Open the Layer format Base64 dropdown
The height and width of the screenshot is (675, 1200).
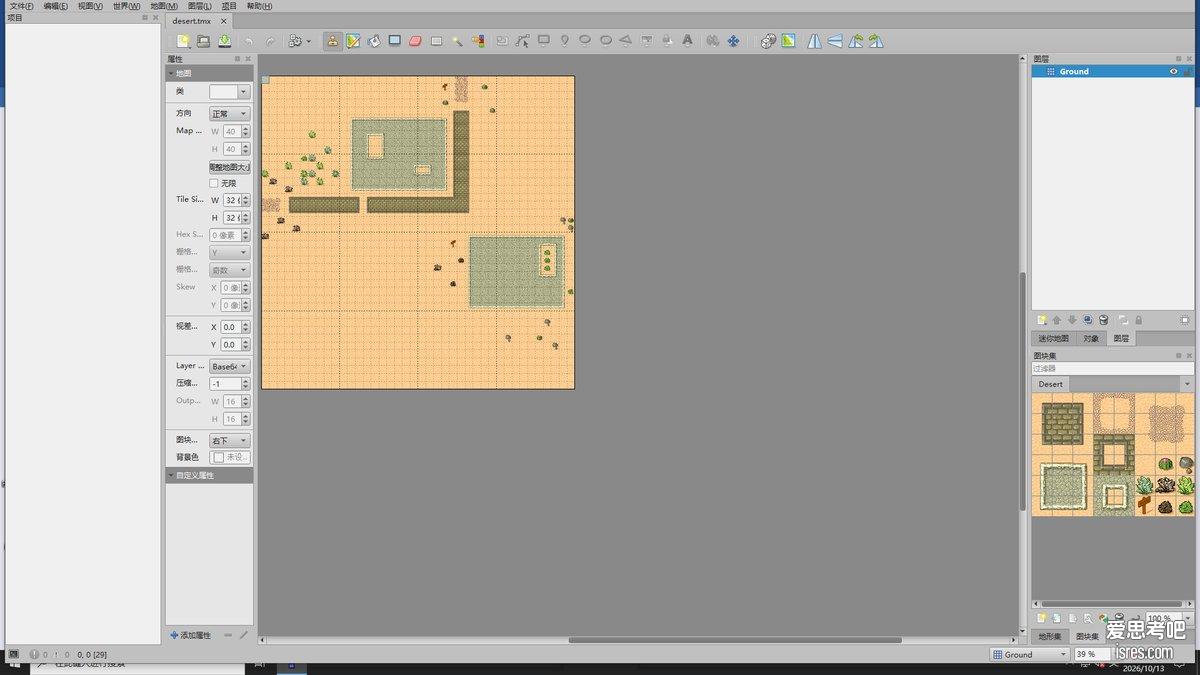coord(229,366)
